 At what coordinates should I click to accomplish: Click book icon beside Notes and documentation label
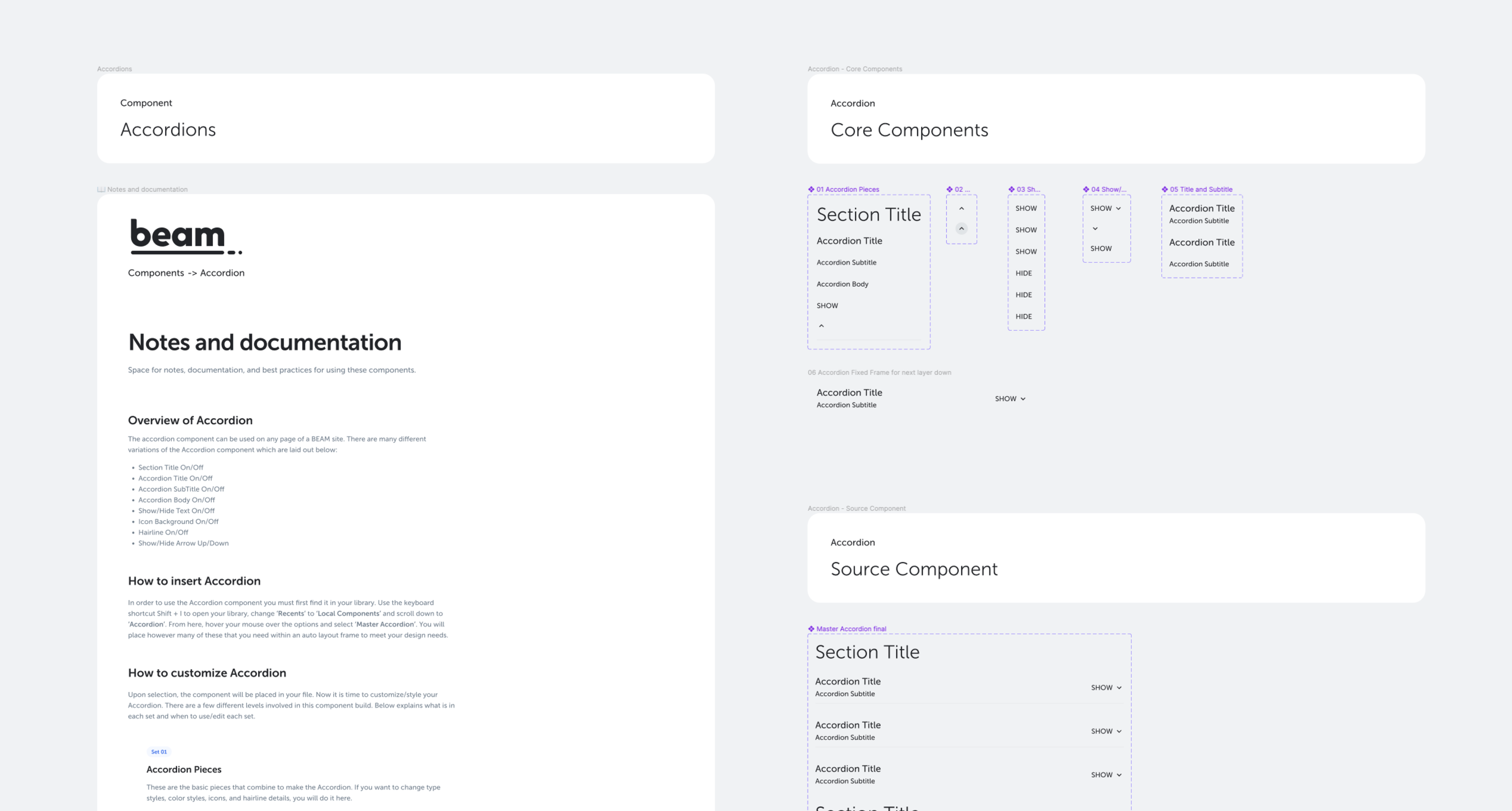tap(101, 189)
